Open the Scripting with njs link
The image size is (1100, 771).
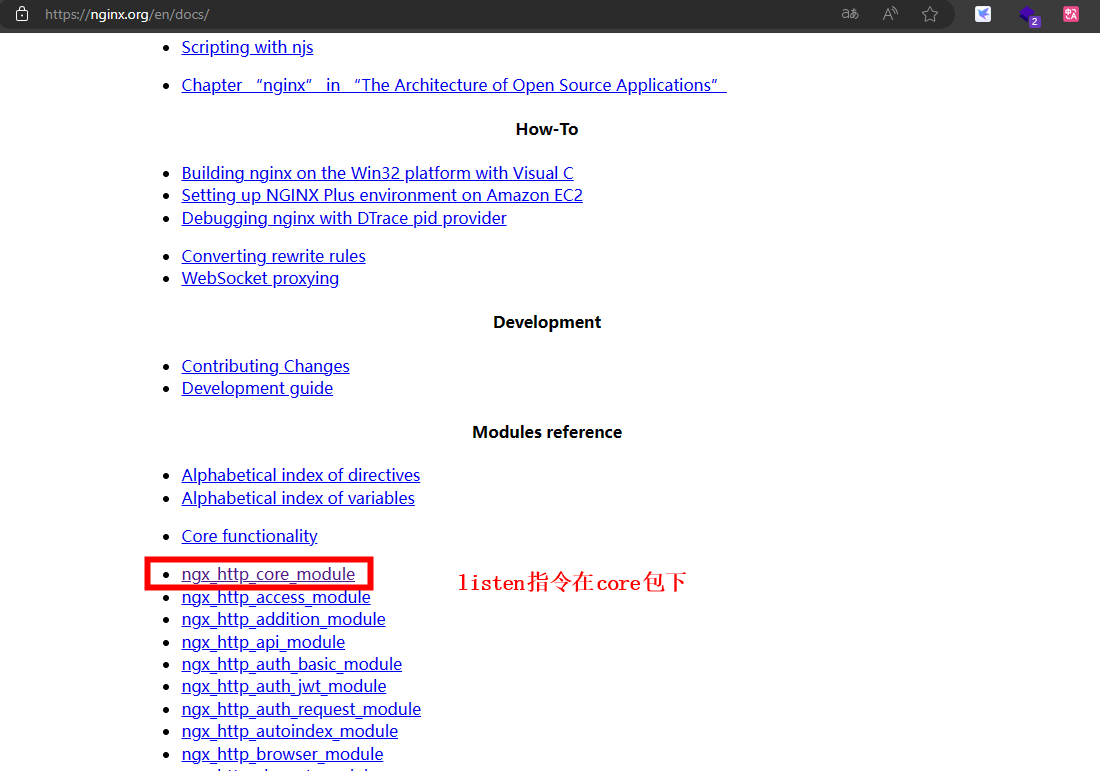tap(247, 47)
